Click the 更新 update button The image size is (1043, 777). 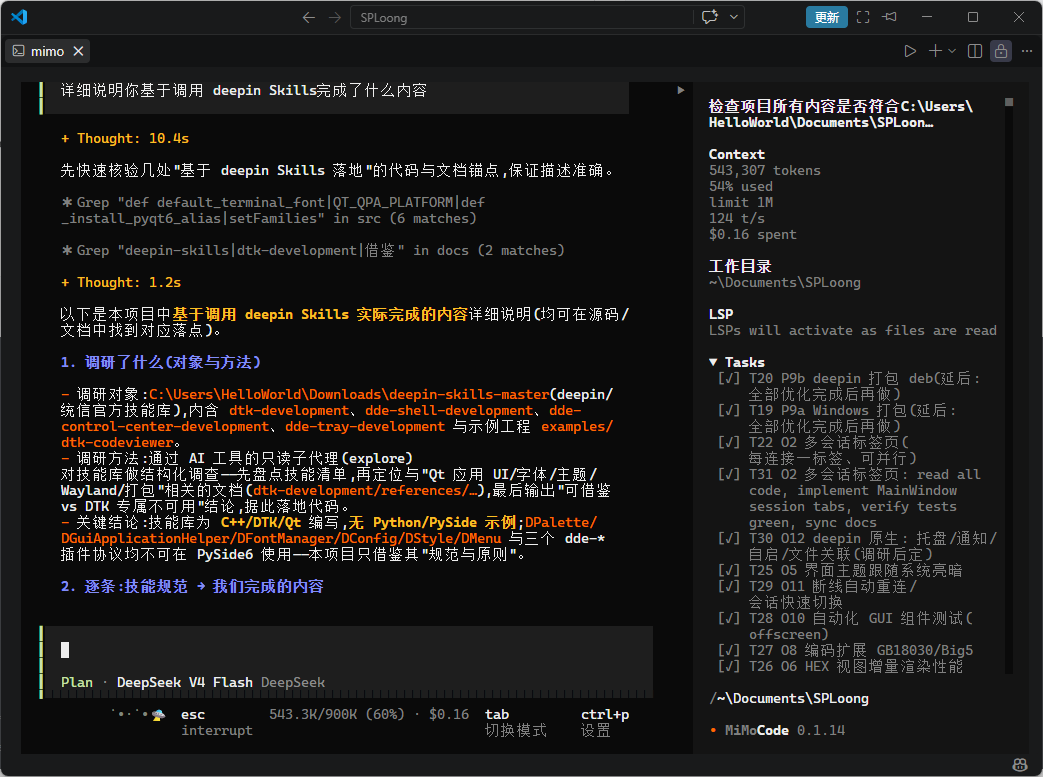pyautogui.click(x=826, y=17)
